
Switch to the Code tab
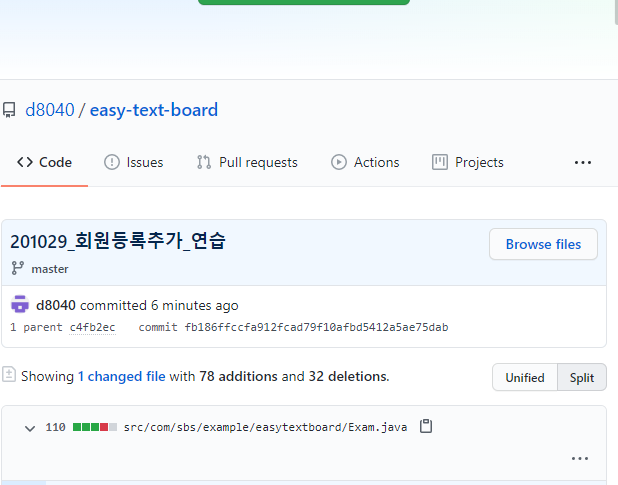(x=44, y=162)
